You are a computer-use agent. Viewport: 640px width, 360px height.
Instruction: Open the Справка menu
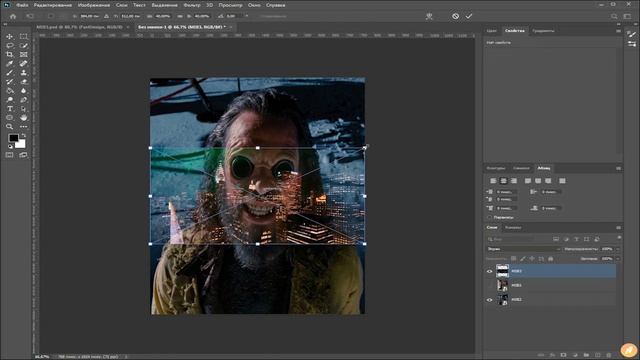pos(276,5)
